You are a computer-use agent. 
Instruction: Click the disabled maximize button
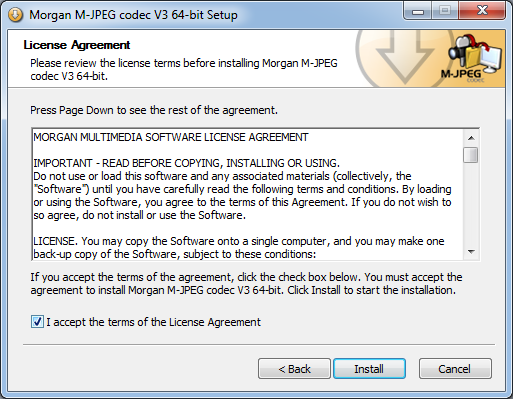[x=445, y=12]
